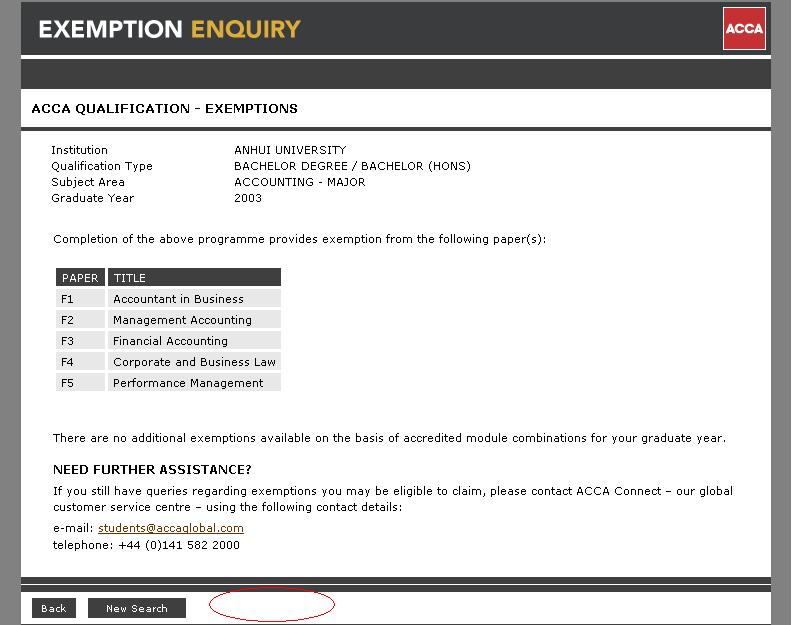Open the students@accaglobal.com email link
Screen dimensions: 800x625
point(171,528)
